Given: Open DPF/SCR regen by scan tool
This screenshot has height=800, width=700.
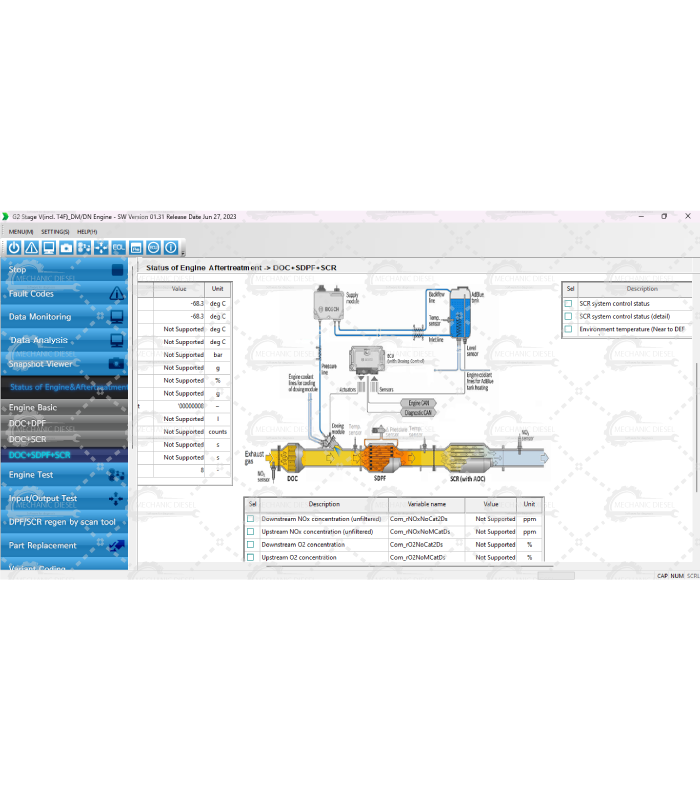Looking at the screenshot, I should click(63, 522).
